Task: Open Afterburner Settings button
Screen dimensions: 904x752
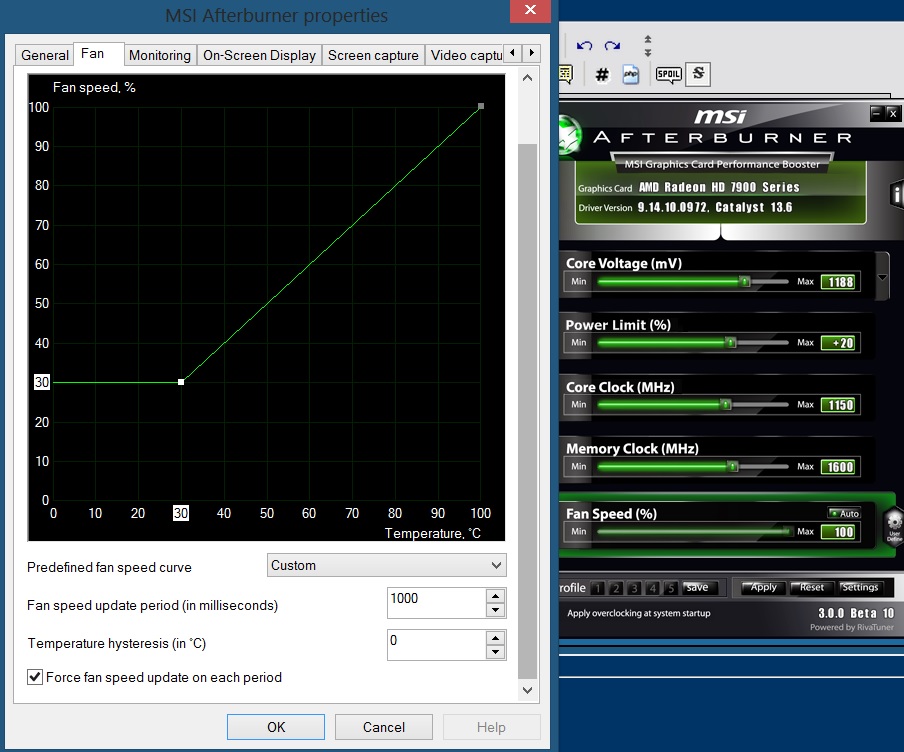Action: pyautogui.click(x=859, y=587)
